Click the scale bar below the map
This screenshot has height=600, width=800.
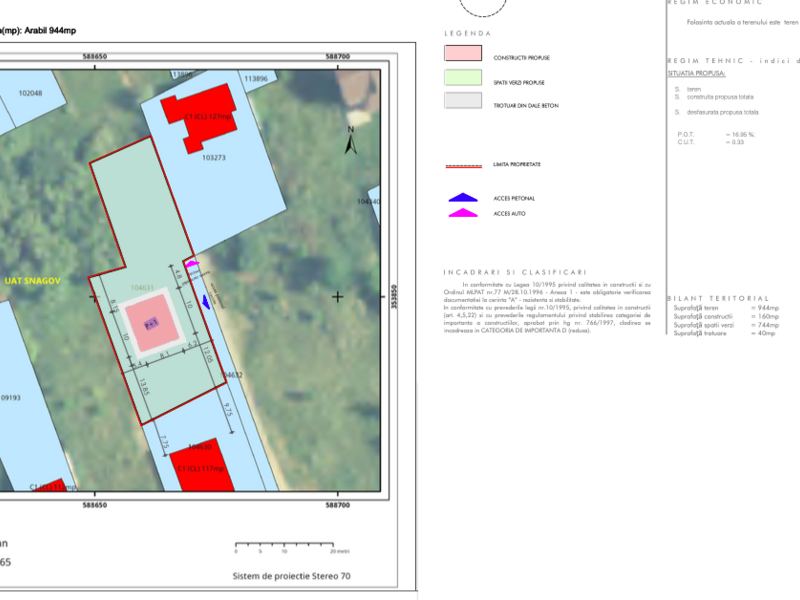(285, 545)
